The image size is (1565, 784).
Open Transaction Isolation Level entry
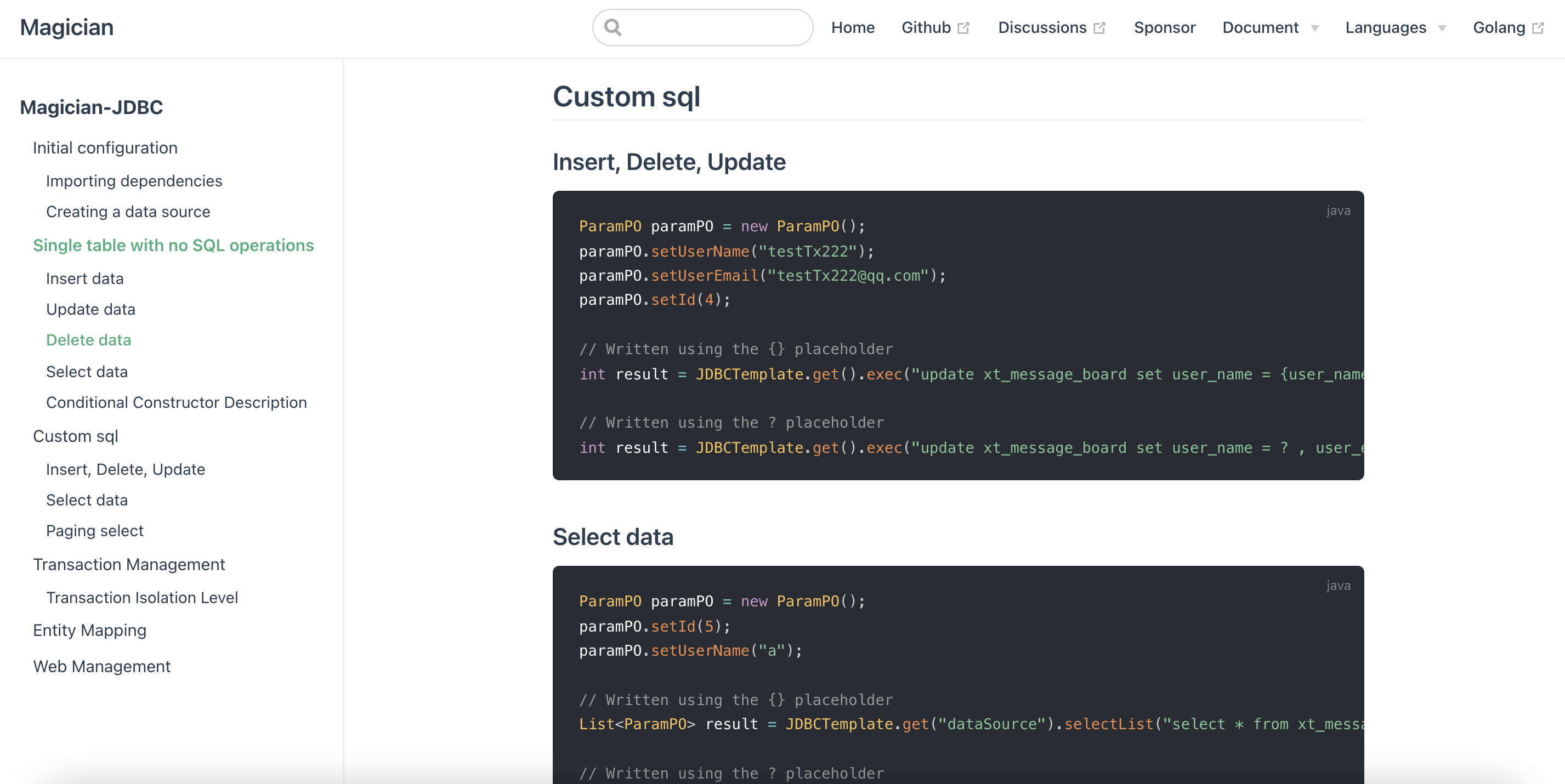point(141,597)
